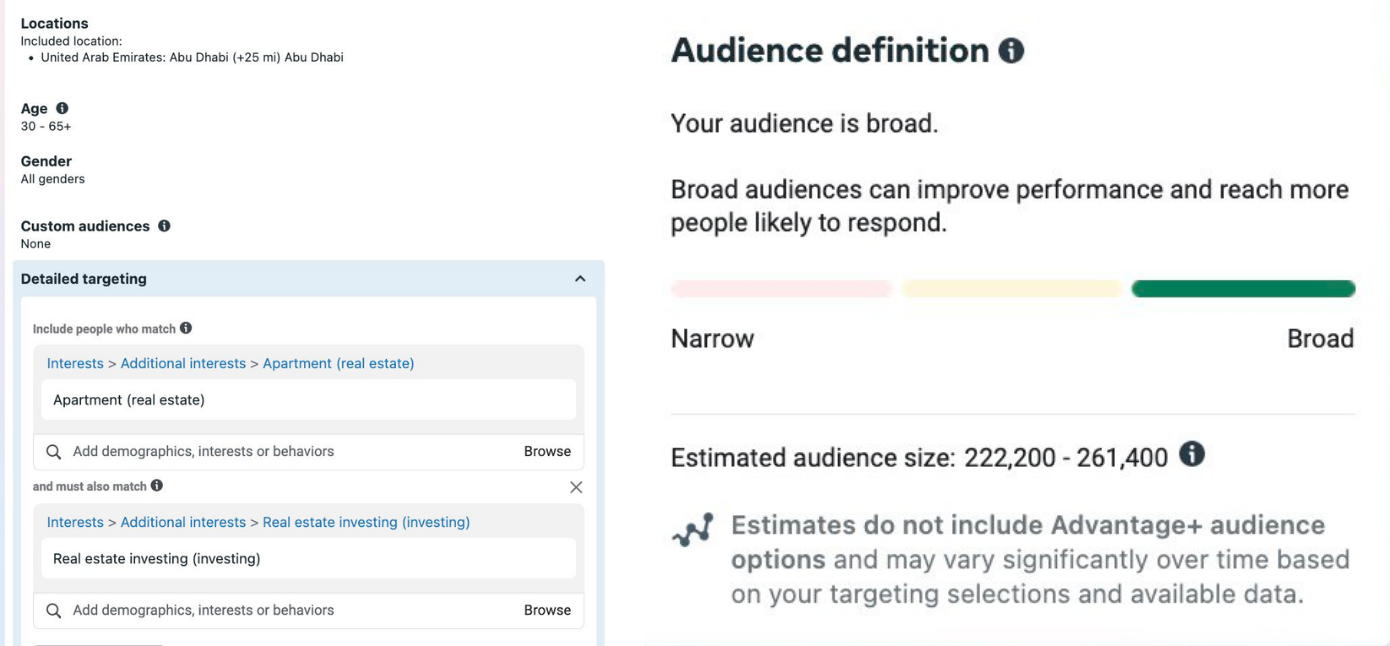Image resolution: width=1390 pixels, height=646 pixels.
Task: Click the green Broad segment of audience meter
Action: (x=1243, y=289)
